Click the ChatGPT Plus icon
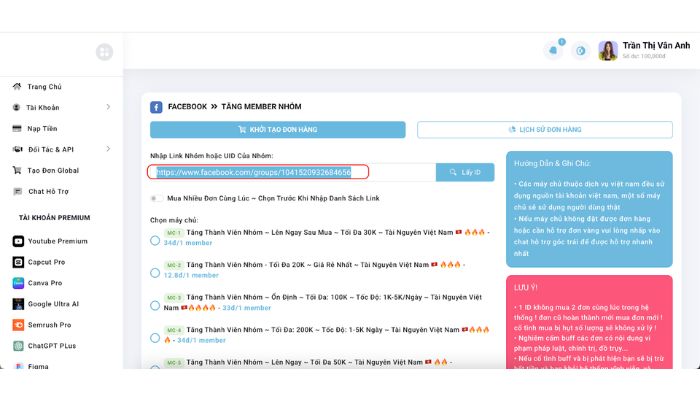Viewport: 700px width, 400px height. click(18, 346)
